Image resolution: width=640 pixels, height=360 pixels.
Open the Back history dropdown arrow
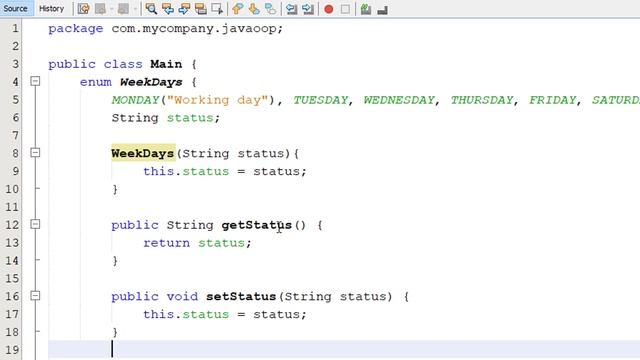pos(111,9)
